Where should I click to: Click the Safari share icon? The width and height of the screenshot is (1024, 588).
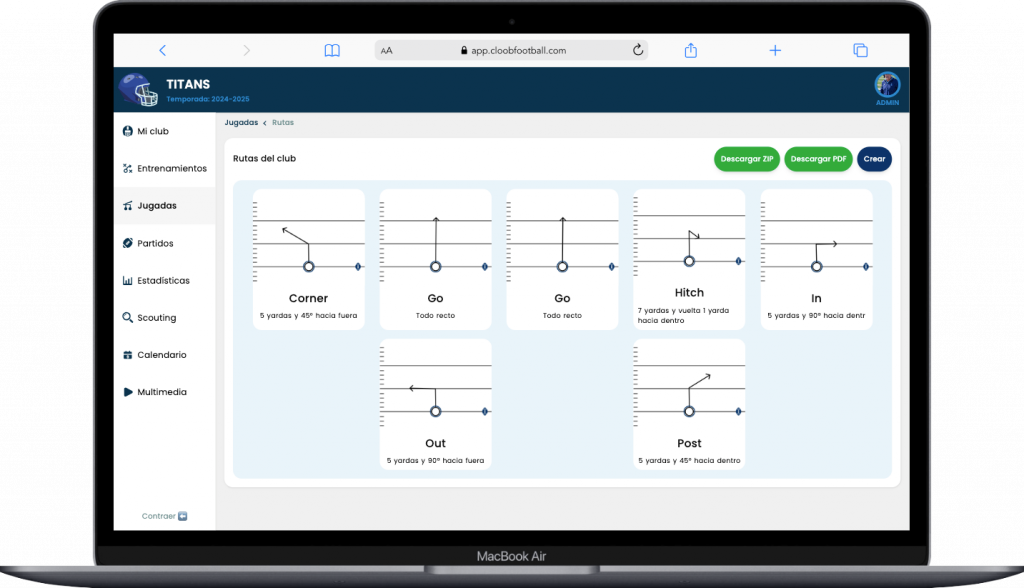pos(690,50)
